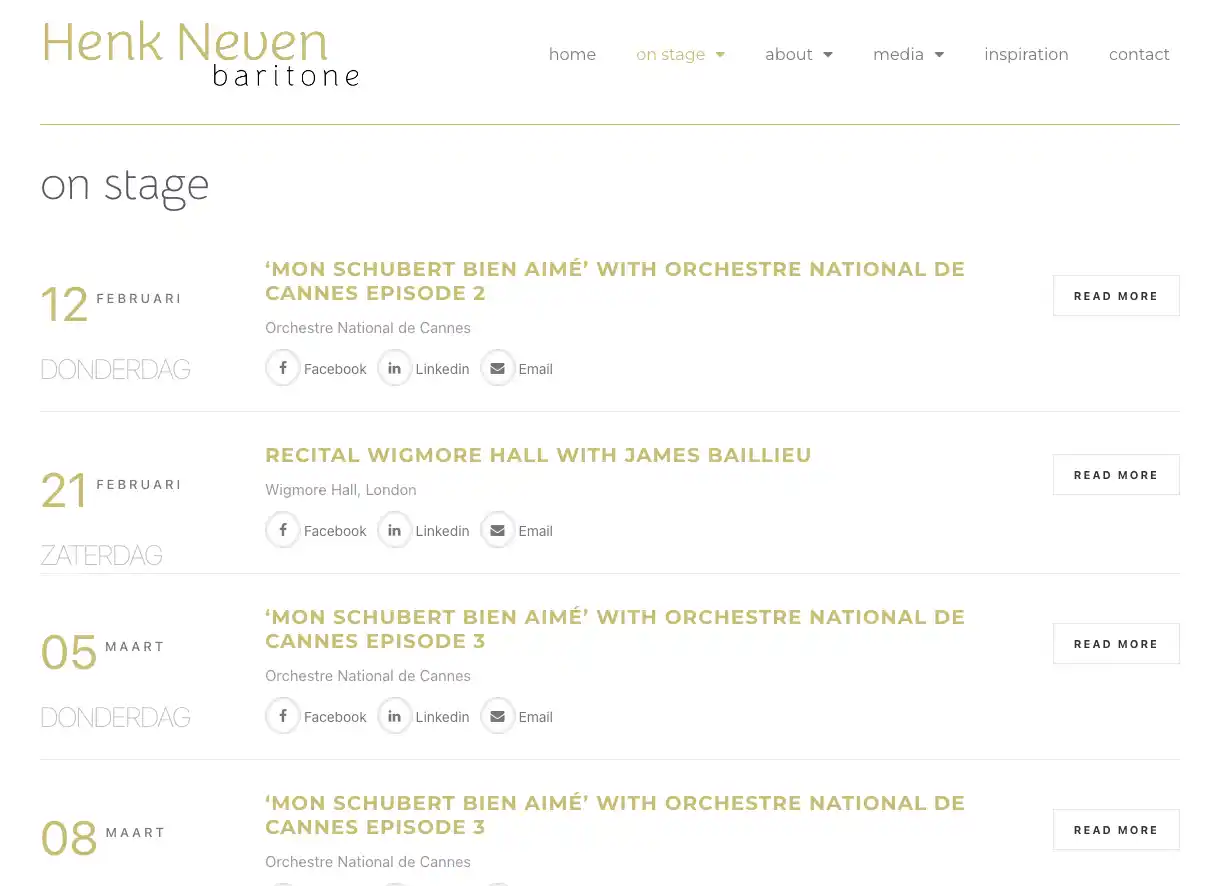Open the contact page
The image size is (1226, 886).
tap(1139, 55)
